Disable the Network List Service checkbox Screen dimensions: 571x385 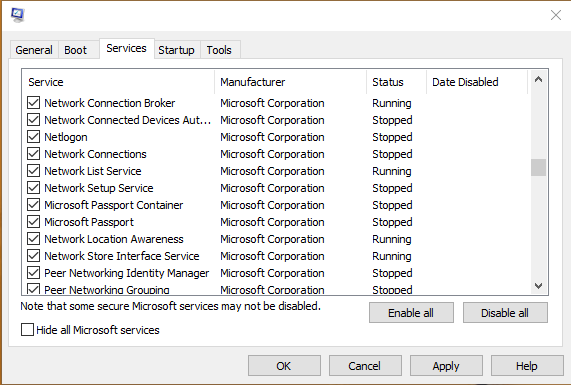[34, 170]
